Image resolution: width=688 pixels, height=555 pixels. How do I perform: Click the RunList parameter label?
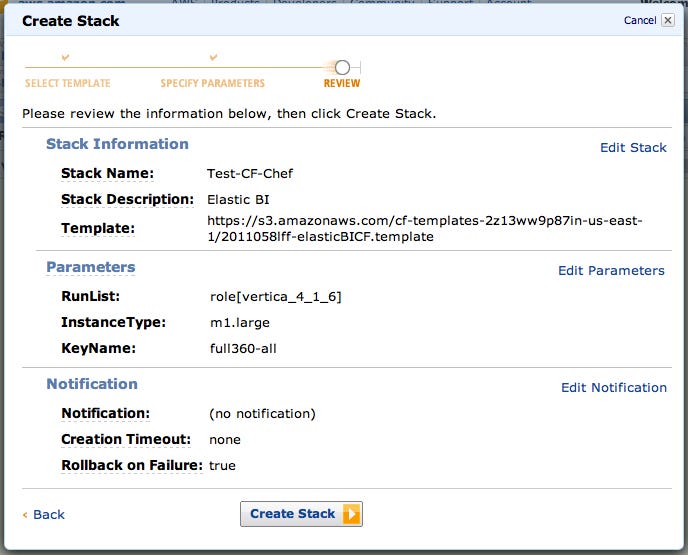pyautogui.click(x=91, y=297)
